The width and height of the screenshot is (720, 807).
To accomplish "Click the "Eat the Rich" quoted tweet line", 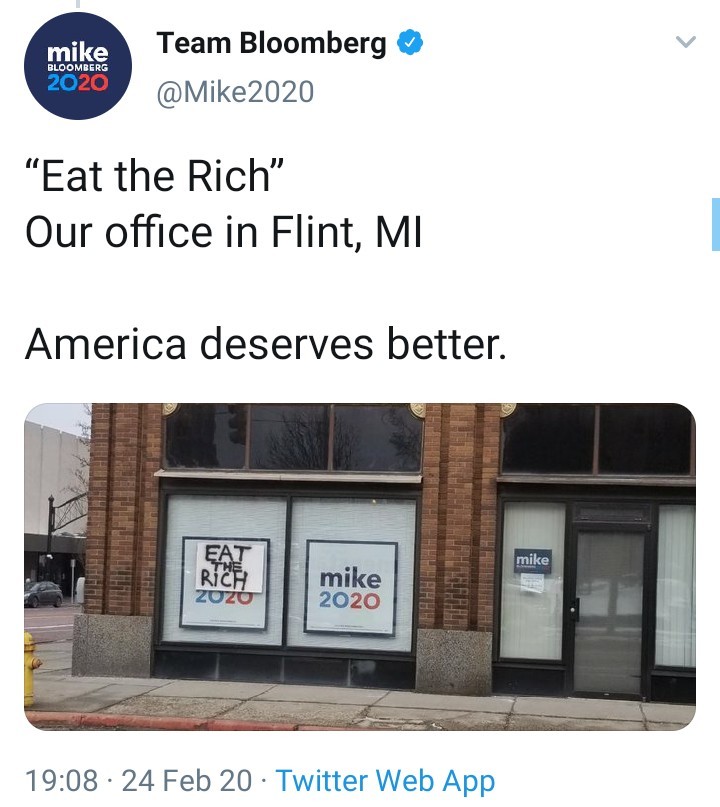I will (x=154, y=176).
